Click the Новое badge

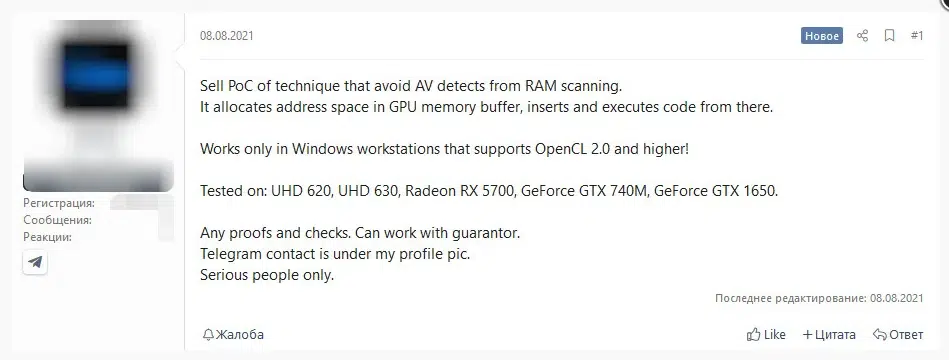tap(821, 36)
